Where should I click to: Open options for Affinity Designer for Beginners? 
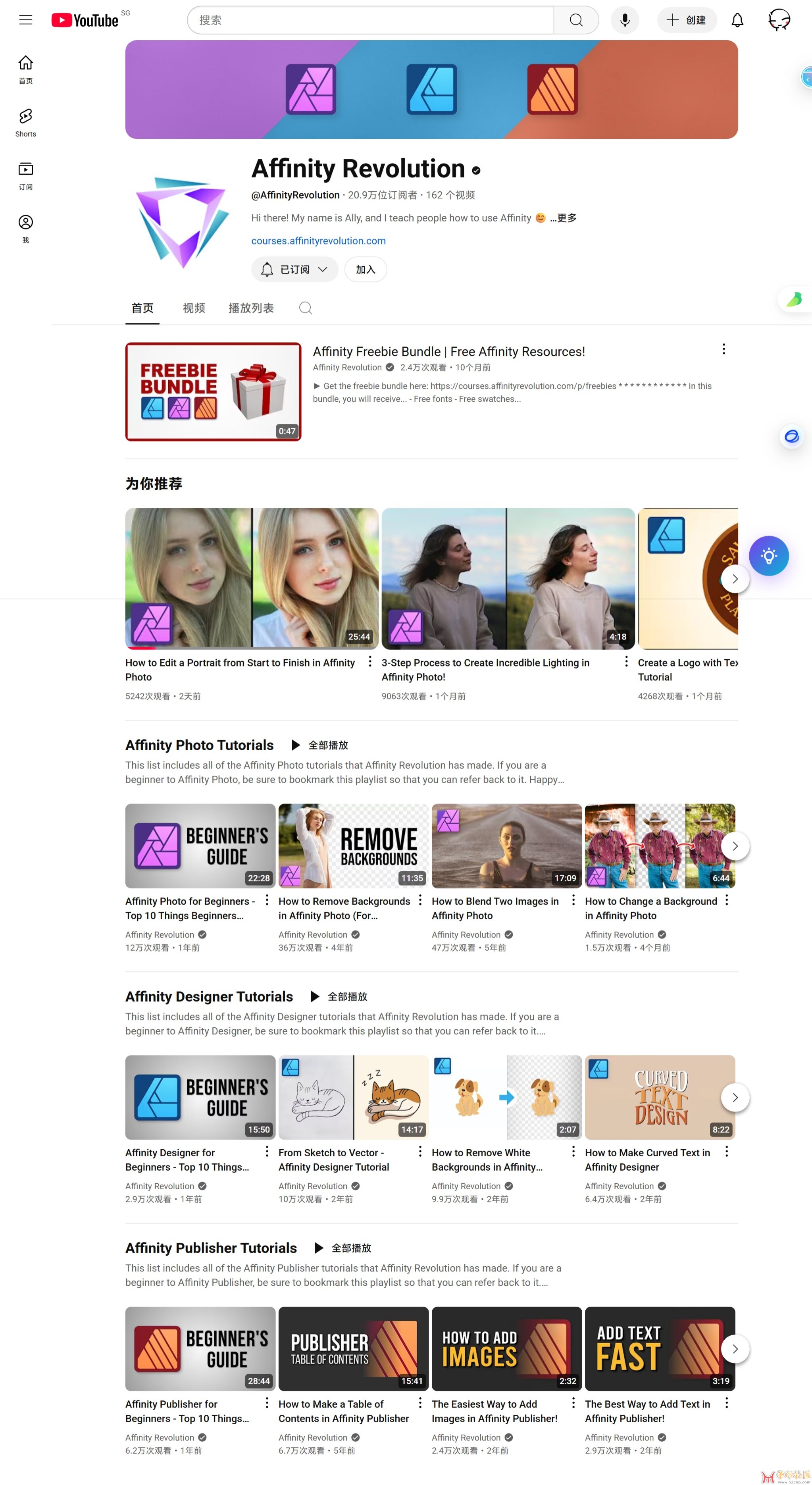coord(267,1151)
